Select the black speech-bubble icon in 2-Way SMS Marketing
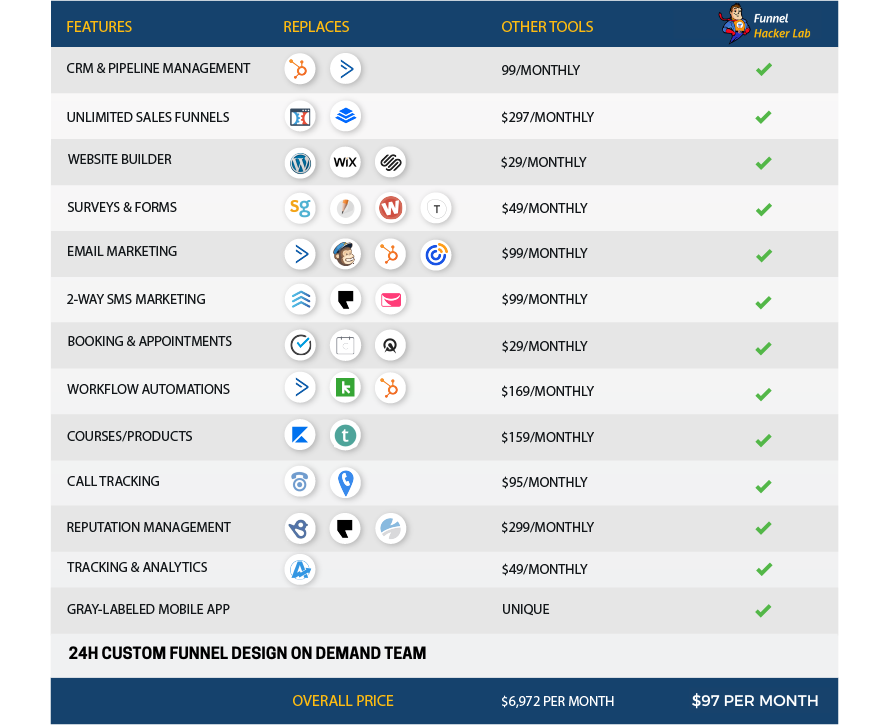The image size is (870, 725). [346, 300]
